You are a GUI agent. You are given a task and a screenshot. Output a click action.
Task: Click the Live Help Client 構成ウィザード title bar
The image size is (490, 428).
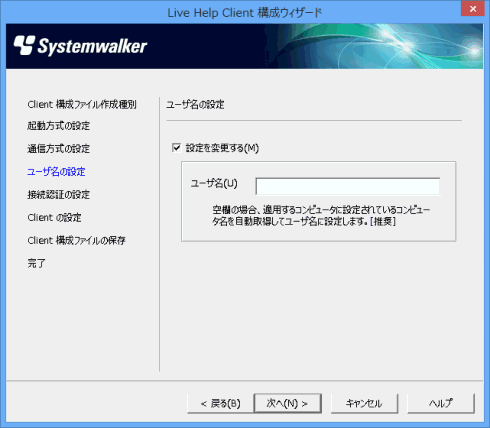click(x=245, y=13)
